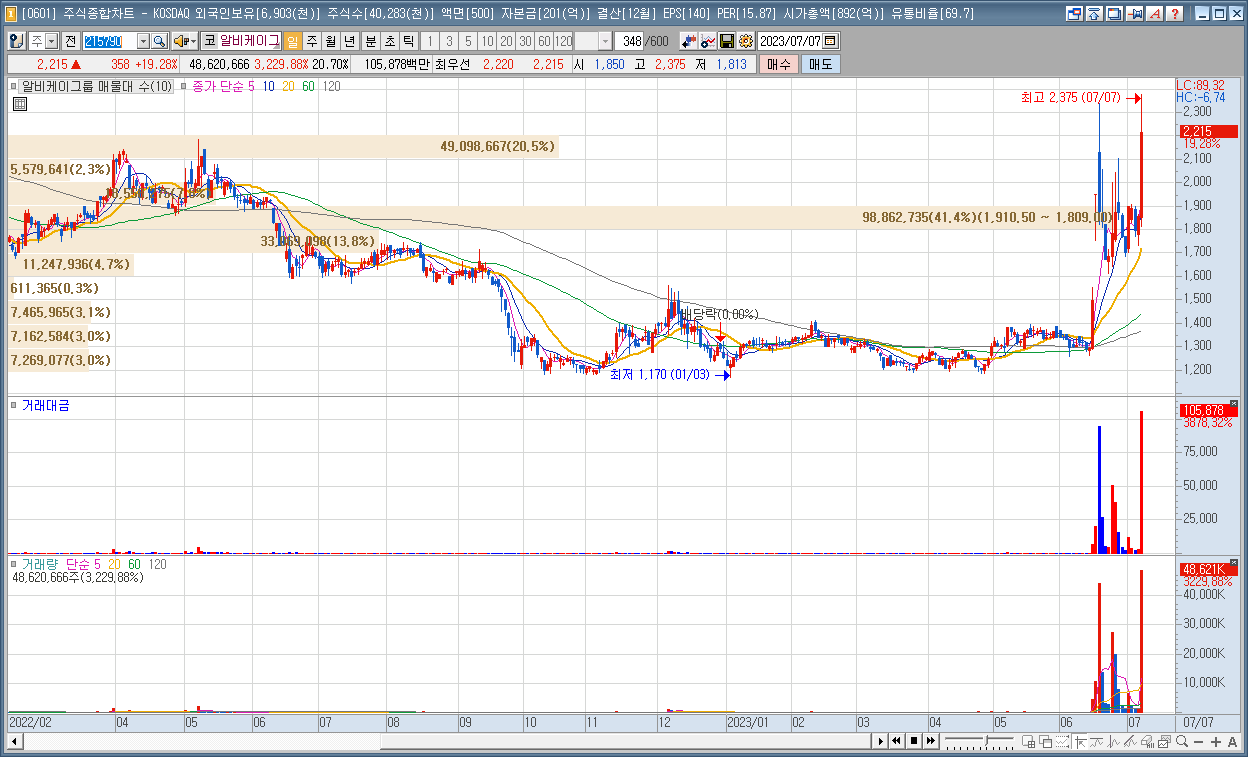This screenshot has height=757, width=1248.
Task: Click the 종가 단순 moving average label
Action: (216, 87)
